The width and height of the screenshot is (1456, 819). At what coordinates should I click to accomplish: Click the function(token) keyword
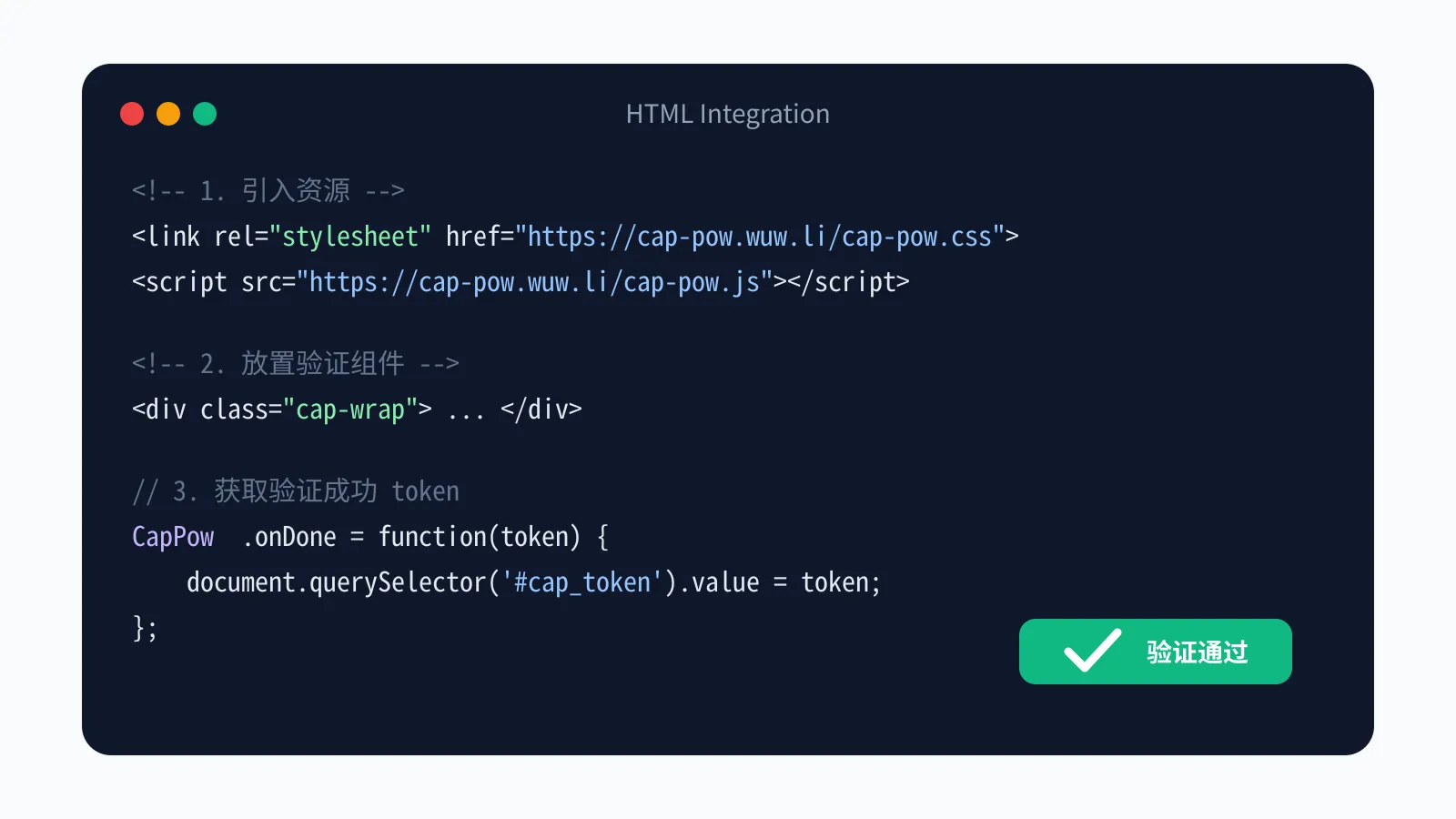coord(480,537)
